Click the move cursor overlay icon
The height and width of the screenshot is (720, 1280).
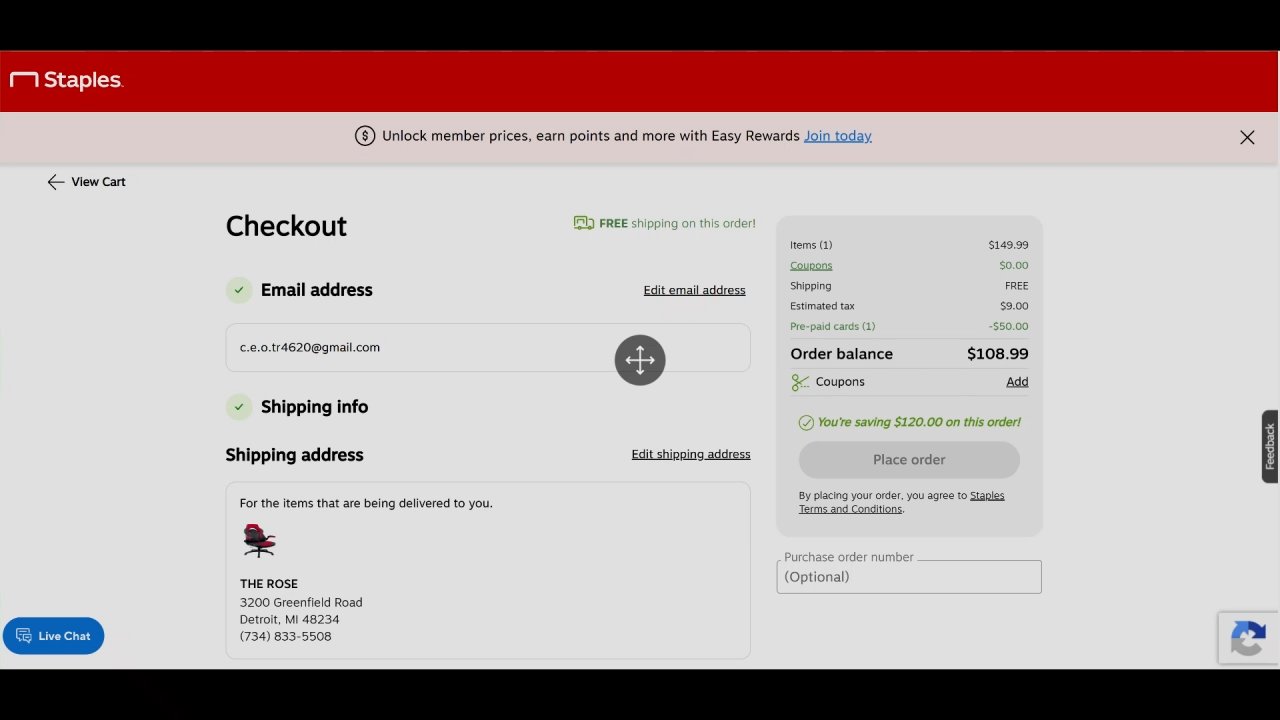coord(640,360)
